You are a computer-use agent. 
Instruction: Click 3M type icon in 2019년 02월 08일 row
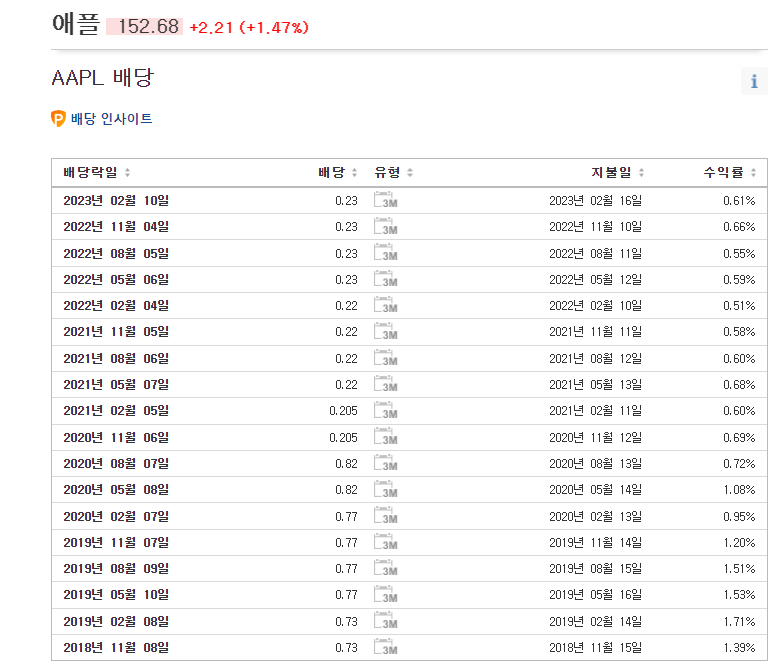pos(386,621)
